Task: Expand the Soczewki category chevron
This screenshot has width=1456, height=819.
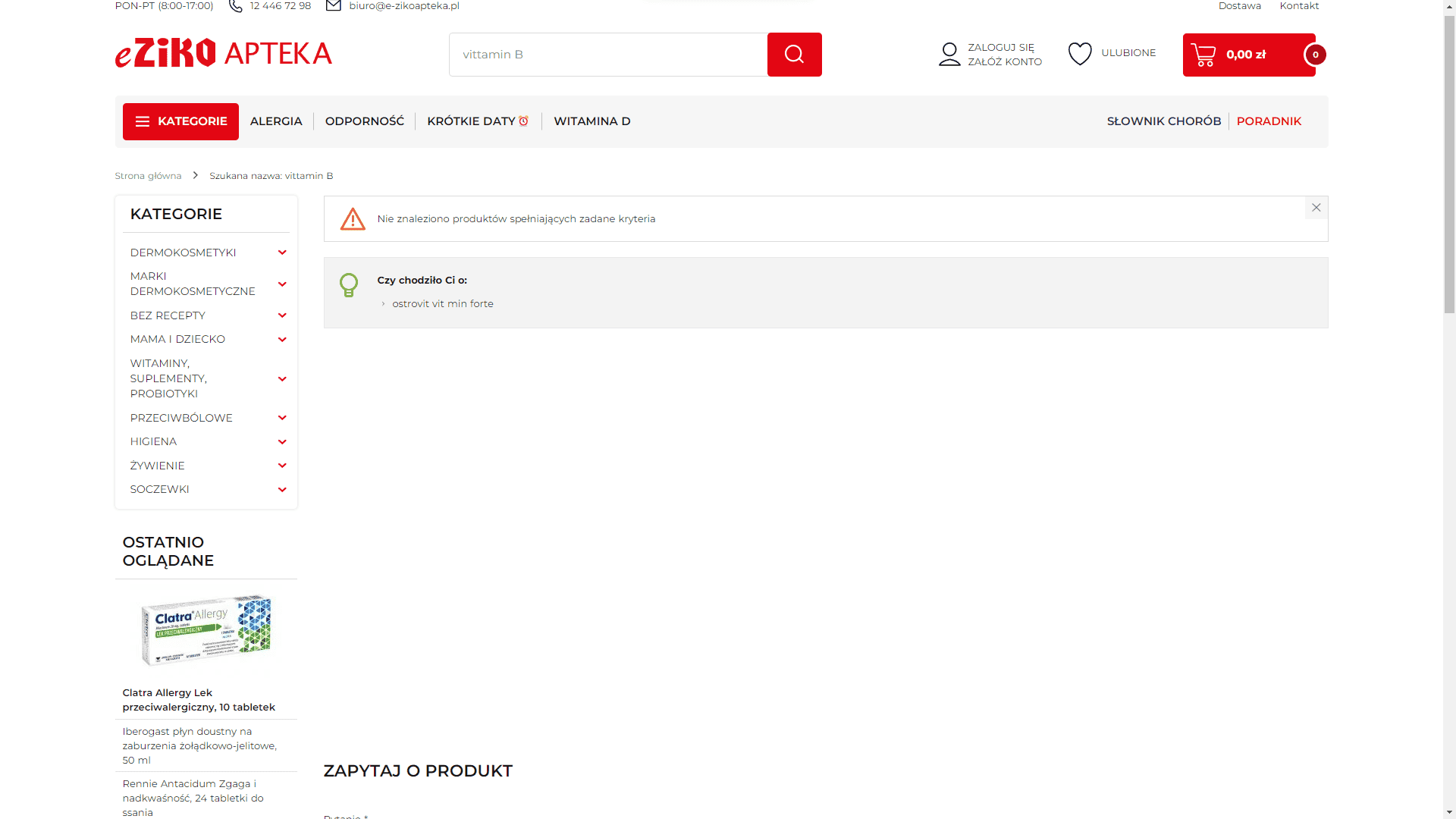Action: [282, 489]
